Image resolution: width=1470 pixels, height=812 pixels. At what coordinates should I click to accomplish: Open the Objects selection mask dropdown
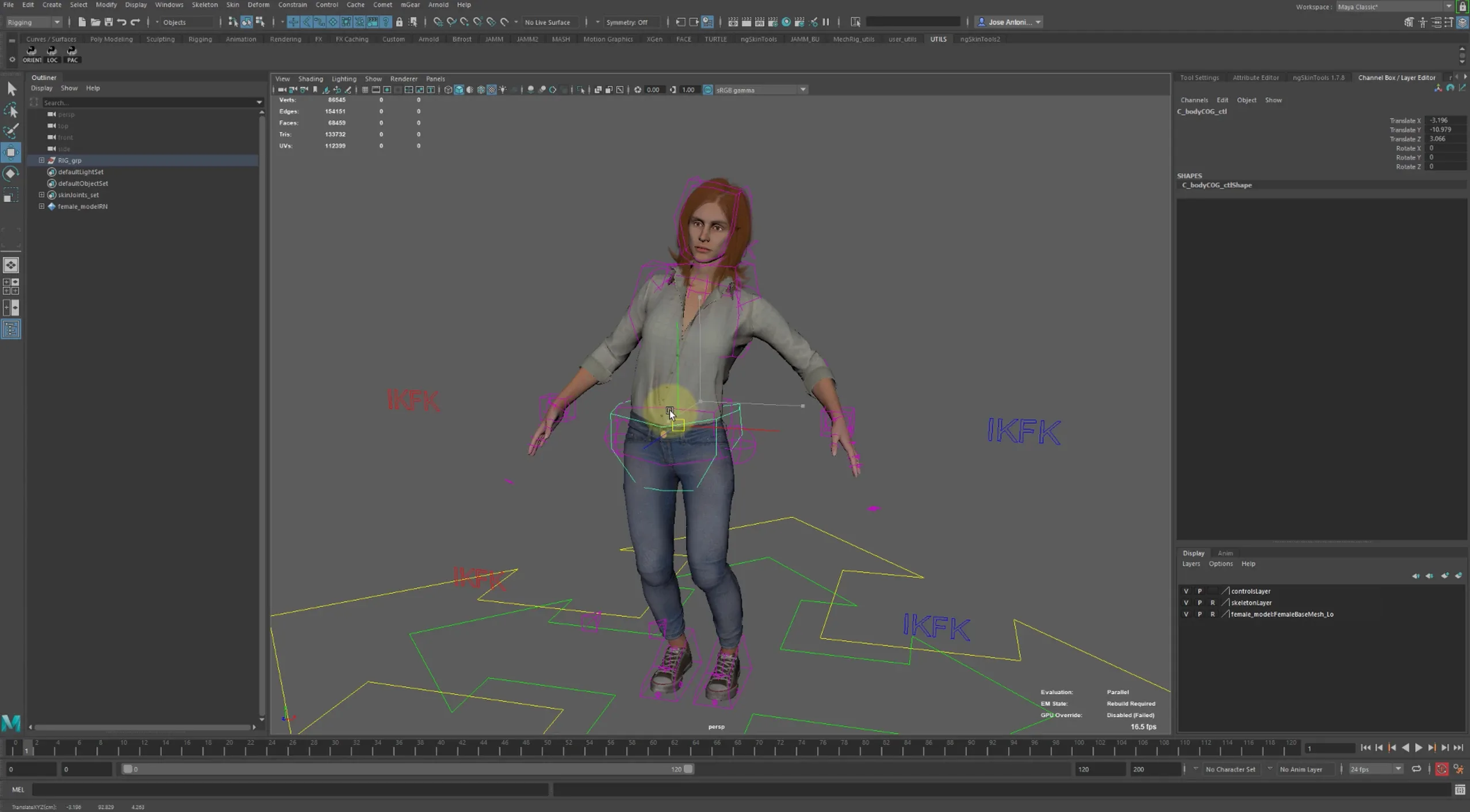(184, 22)
